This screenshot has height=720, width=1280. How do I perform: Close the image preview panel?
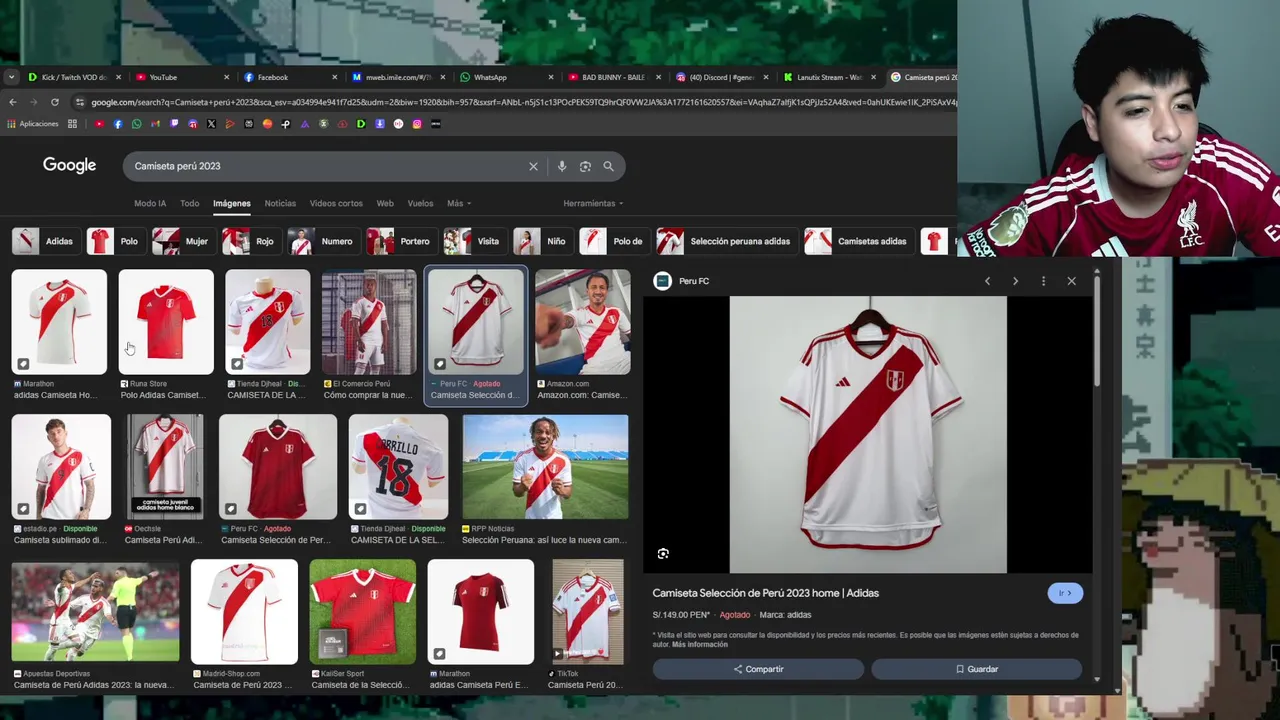click(x=1071, y=281)
